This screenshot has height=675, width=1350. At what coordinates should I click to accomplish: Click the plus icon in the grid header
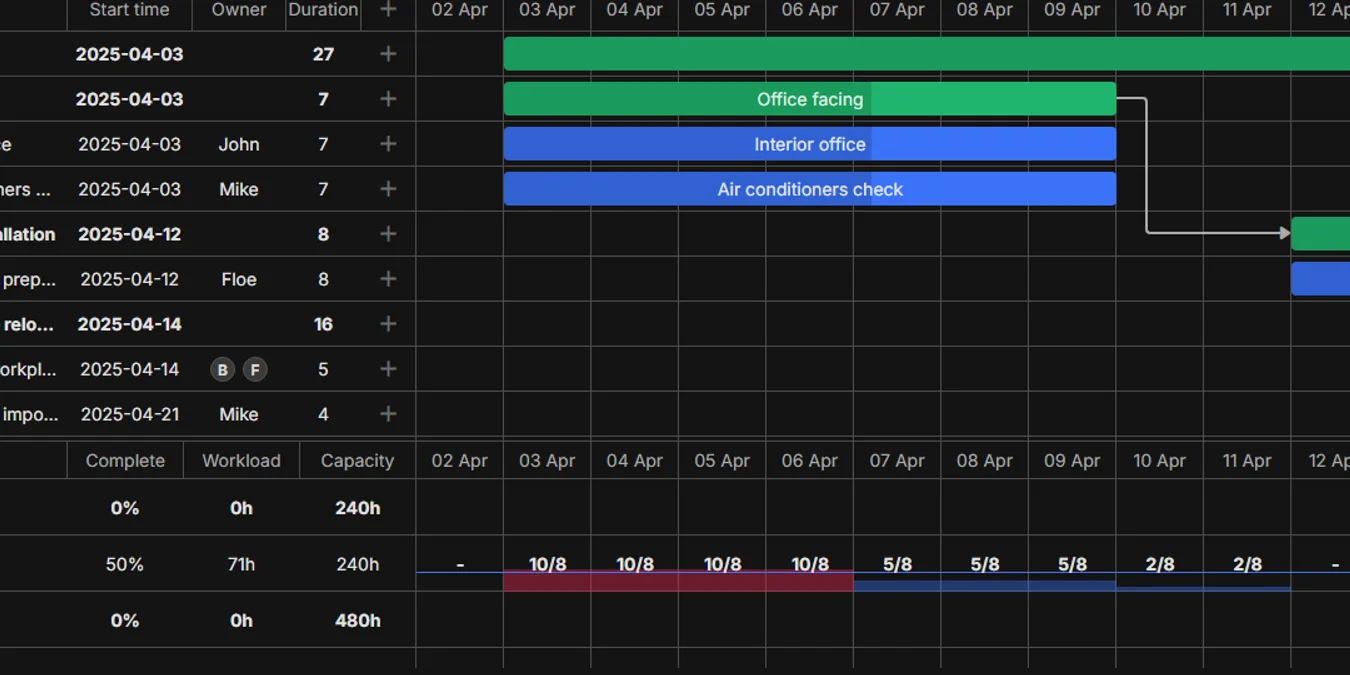point(389,10)
